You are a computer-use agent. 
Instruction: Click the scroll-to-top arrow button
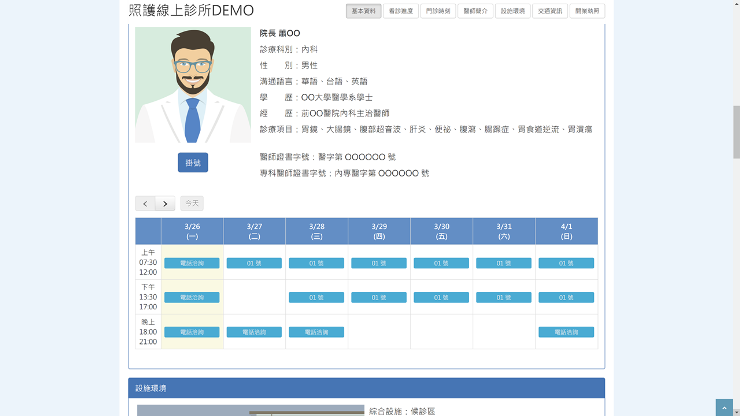(724, 407)
